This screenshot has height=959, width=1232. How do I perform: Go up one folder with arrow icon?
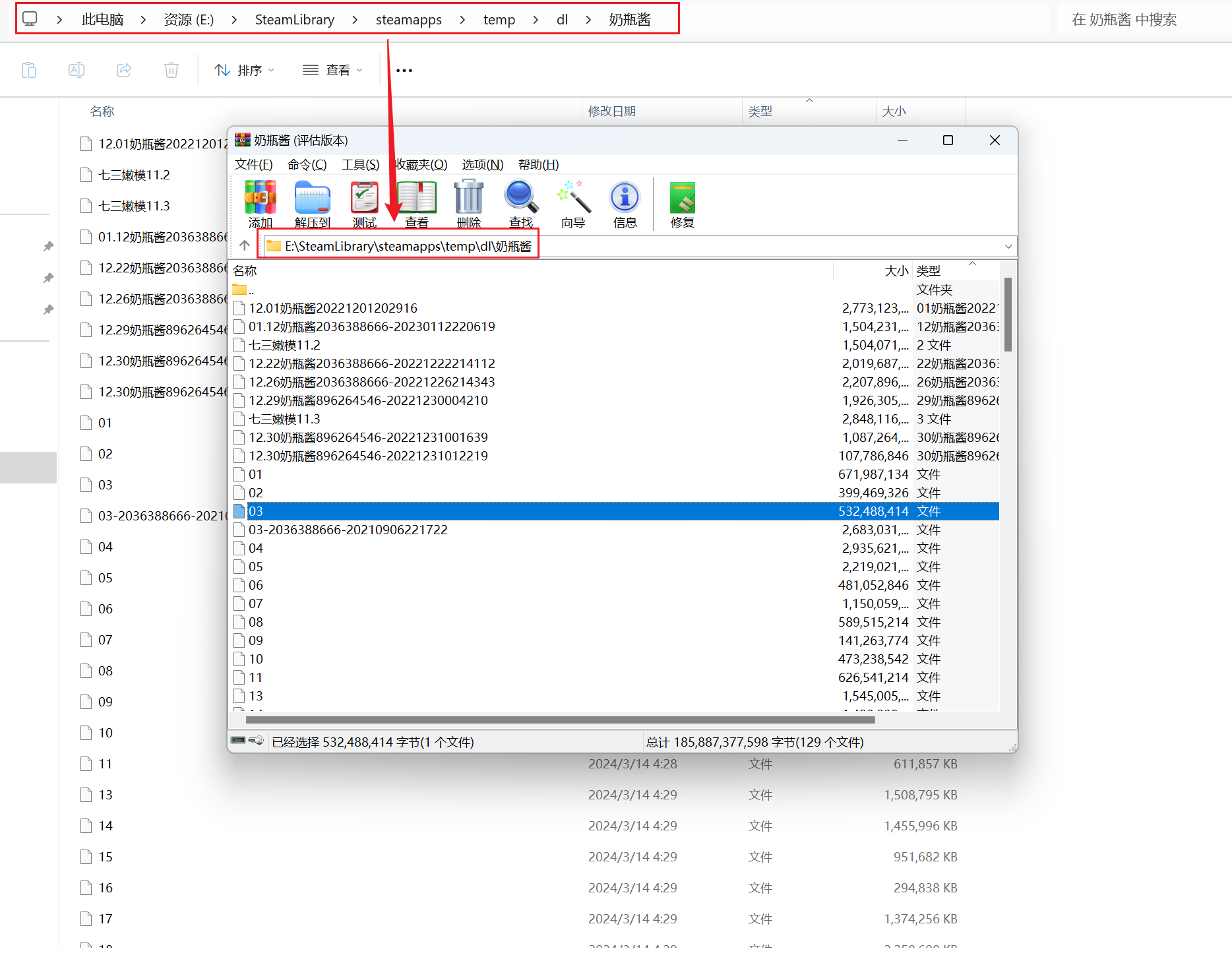click(245, 246)
